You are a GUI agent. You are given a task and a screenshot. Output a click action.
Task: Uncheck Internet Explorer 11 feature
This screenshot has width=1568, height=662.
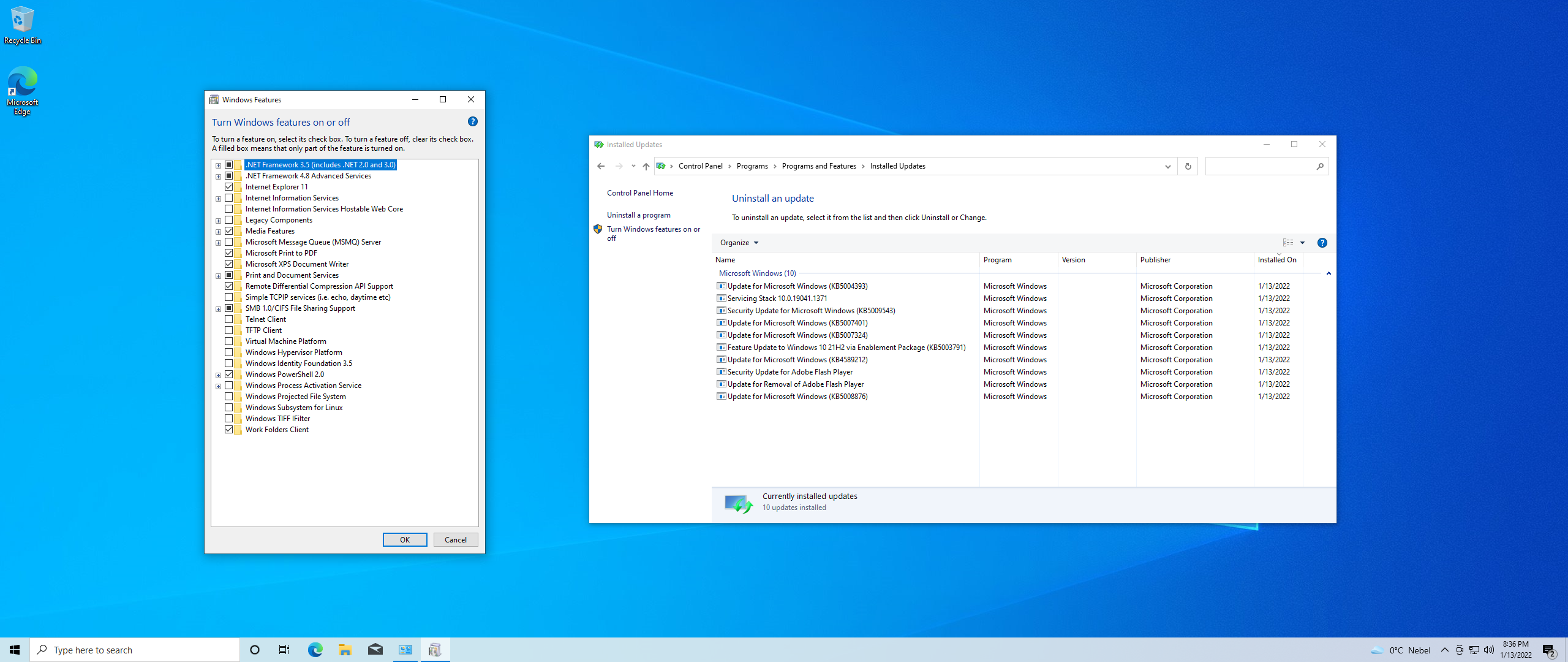pyautogui.click(x=228, y=187)
